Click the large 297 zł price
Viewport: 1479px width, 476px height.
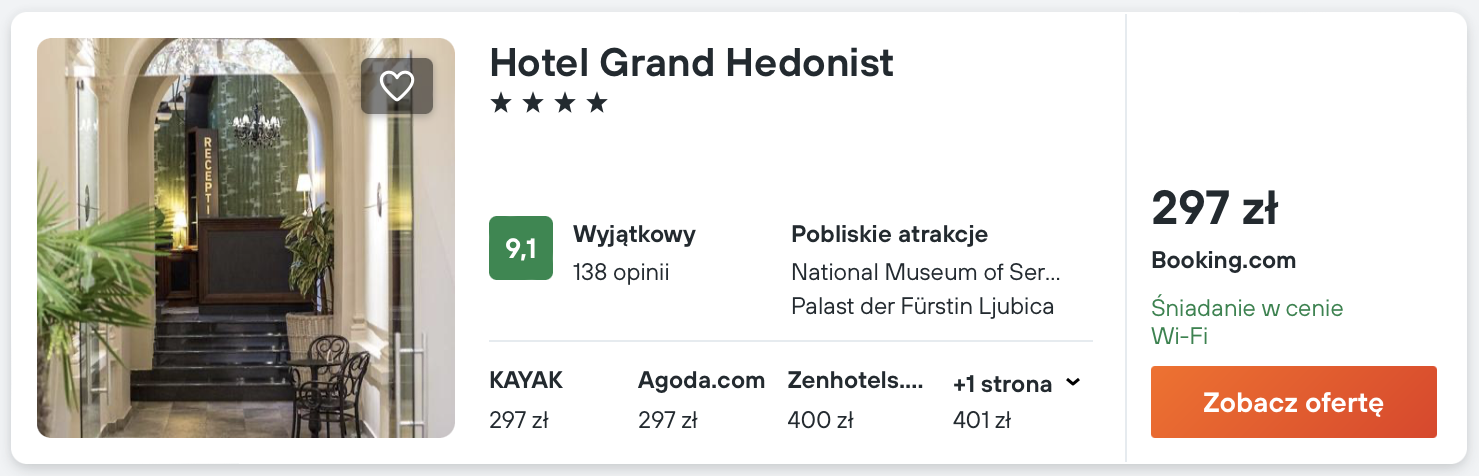click(1214, 209)
